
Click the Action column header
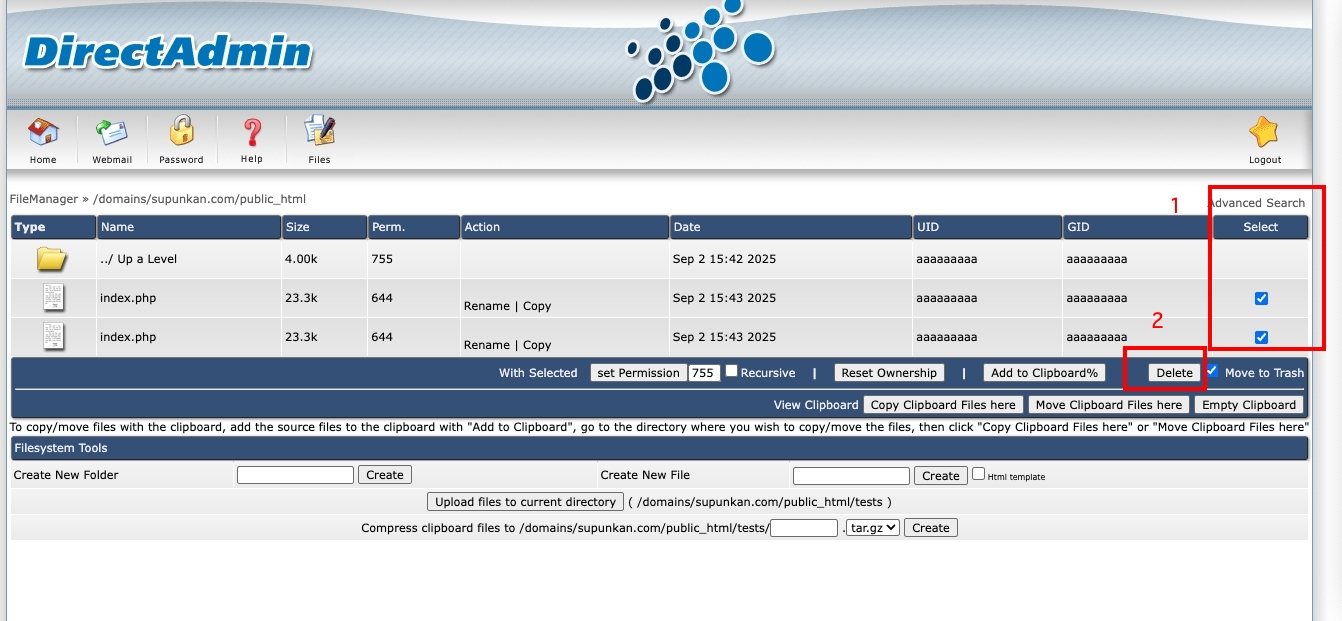564,227
